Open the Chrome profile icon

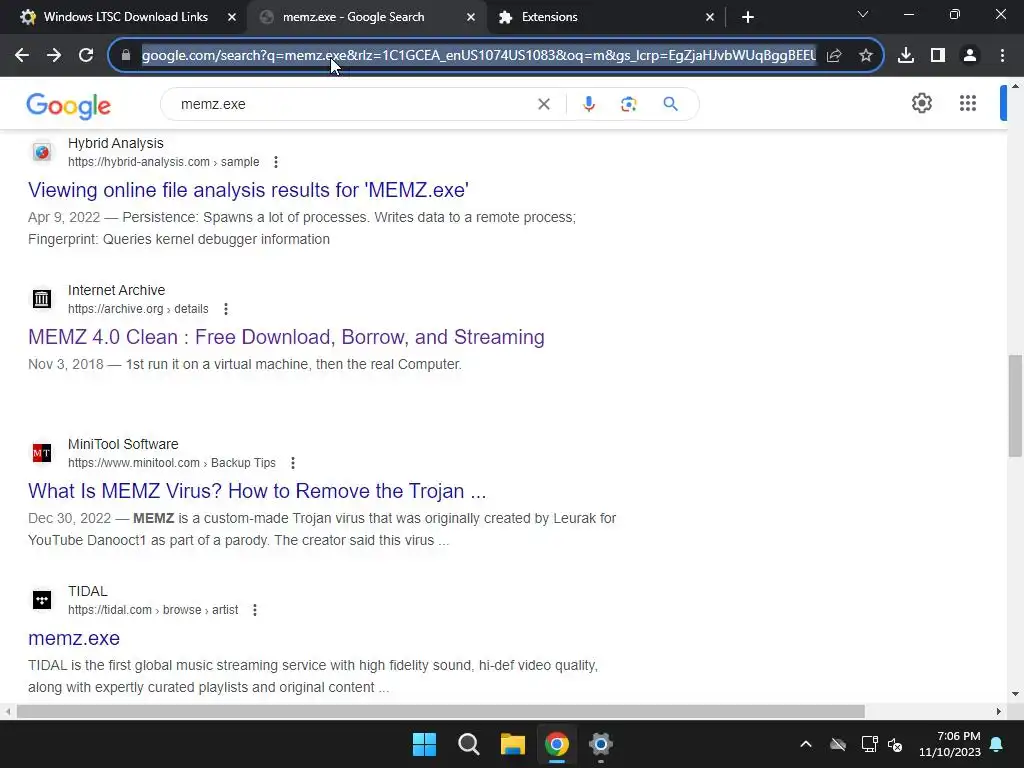(970, 56)
